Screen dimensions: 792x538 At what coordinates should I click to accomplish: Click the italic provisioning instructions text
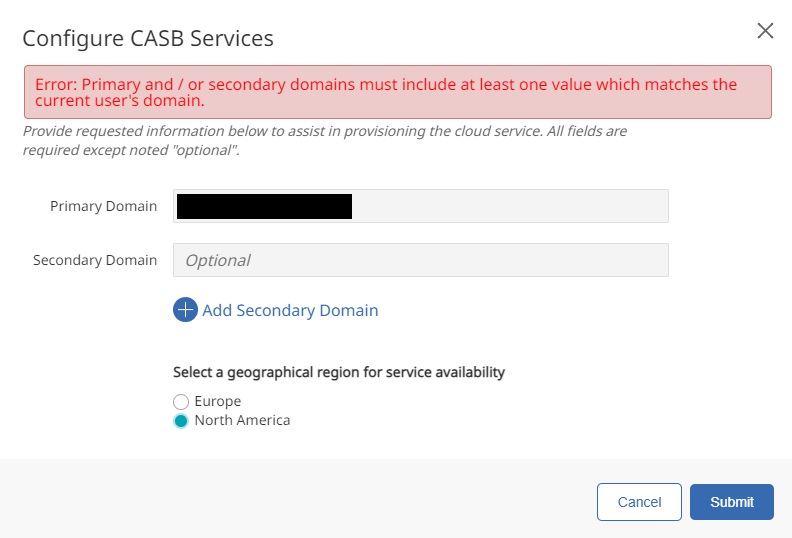[x=324, y=141]
